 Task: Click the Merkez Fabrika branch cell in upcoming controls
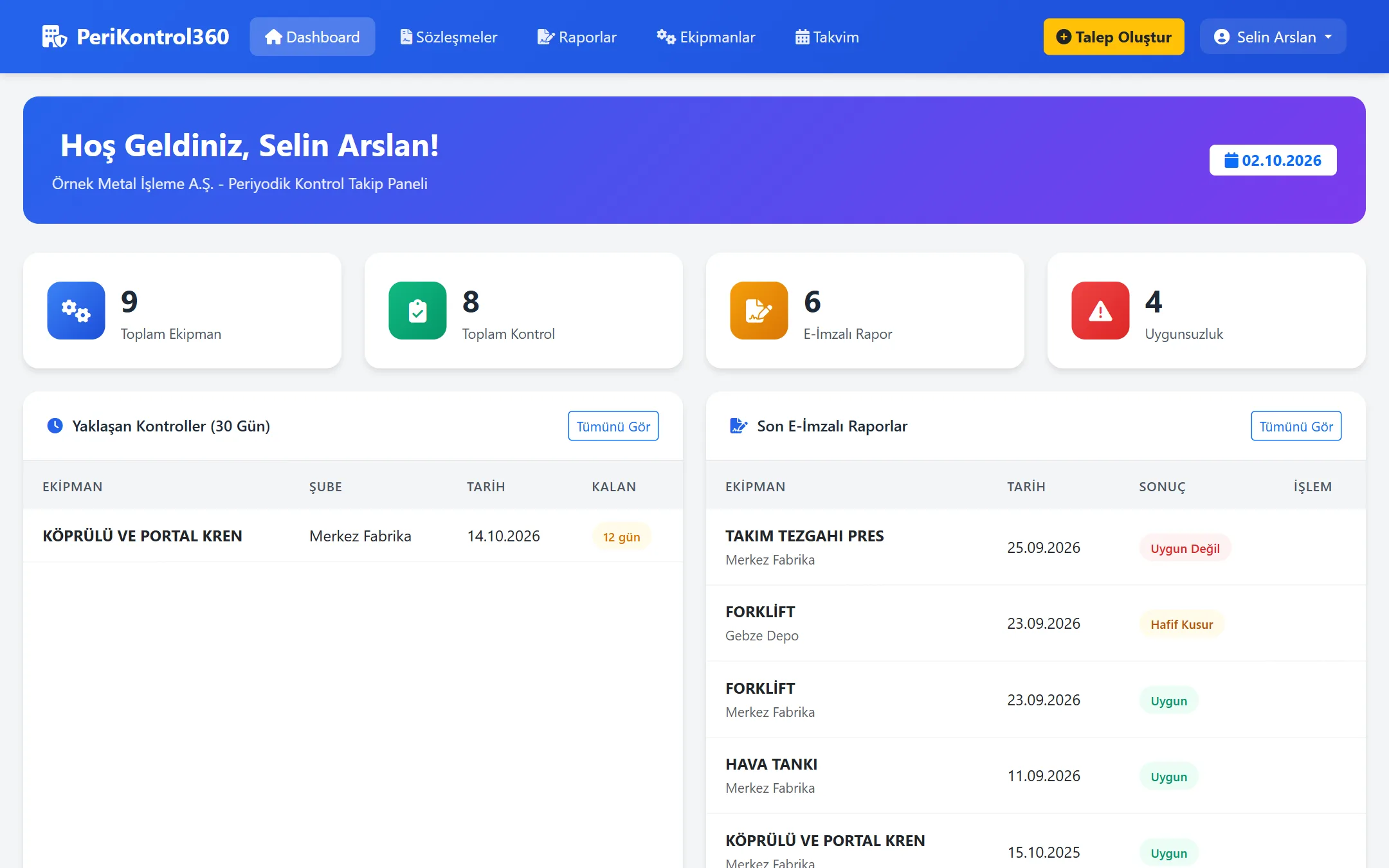coord(360,536)
